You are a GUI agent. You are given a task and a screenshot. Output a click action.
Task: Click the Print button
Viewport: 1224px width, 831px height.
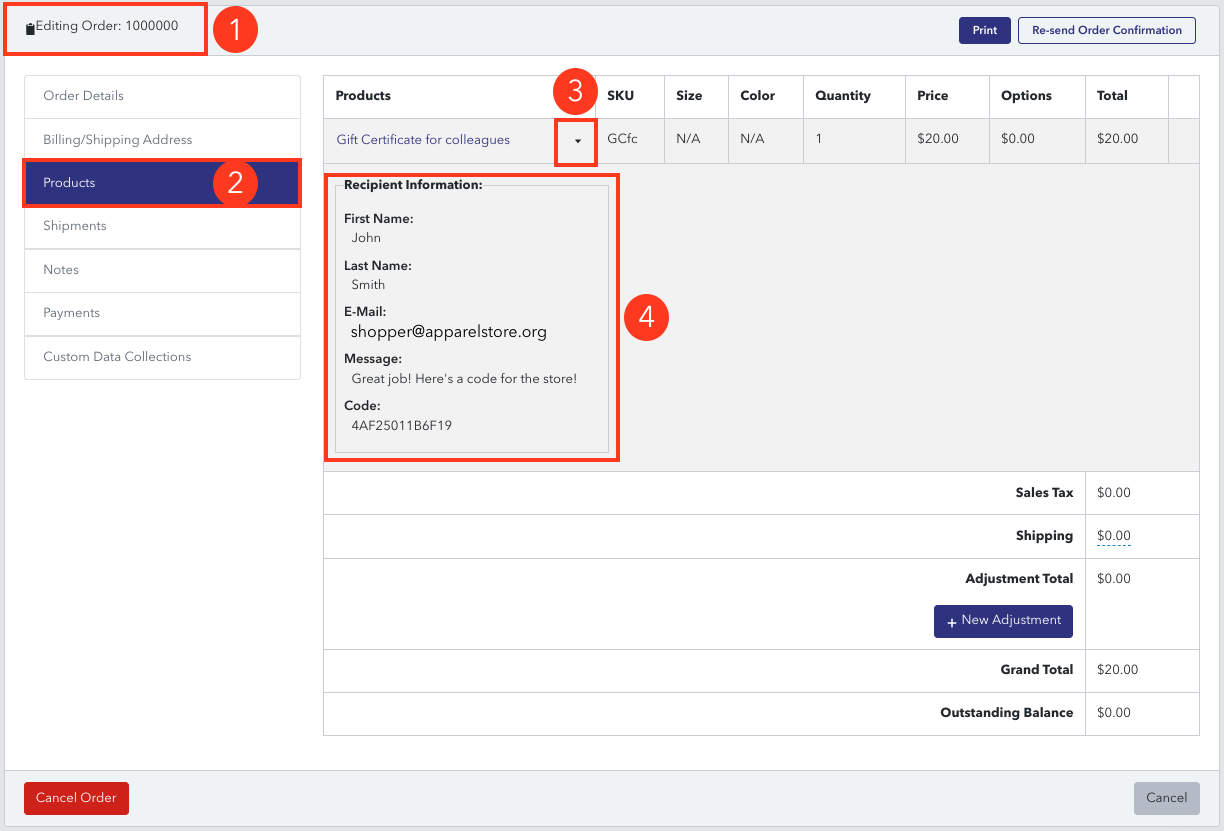(x=985, y=30)
